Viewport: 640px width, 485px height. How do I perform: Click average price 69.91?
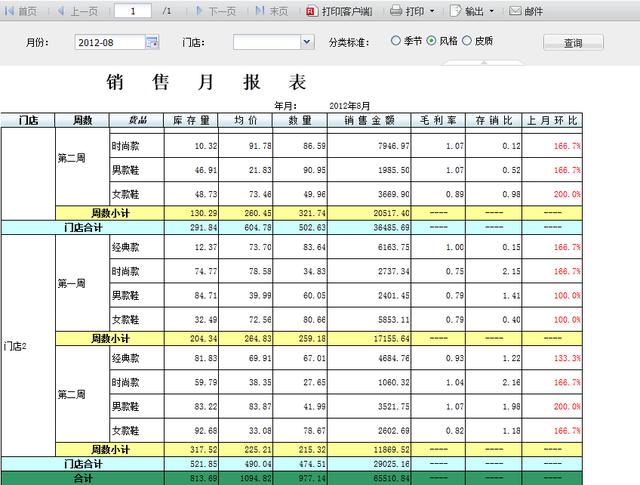[x=260, y=358]
